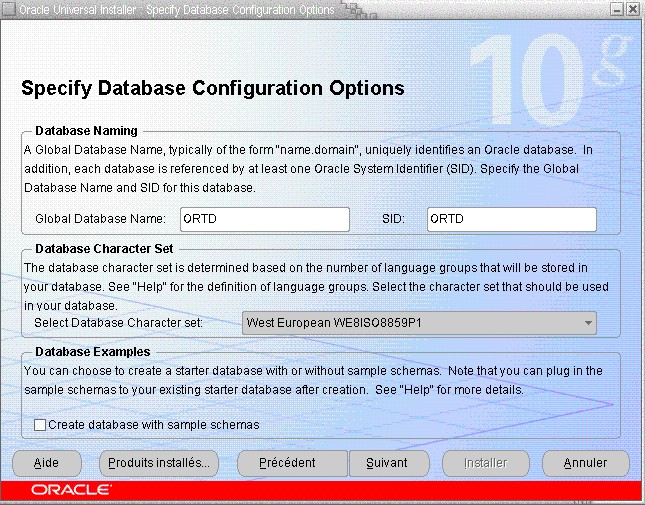Screen dimensions: 645x505
Task: Focus the SID text field
Action: [510, 218]
